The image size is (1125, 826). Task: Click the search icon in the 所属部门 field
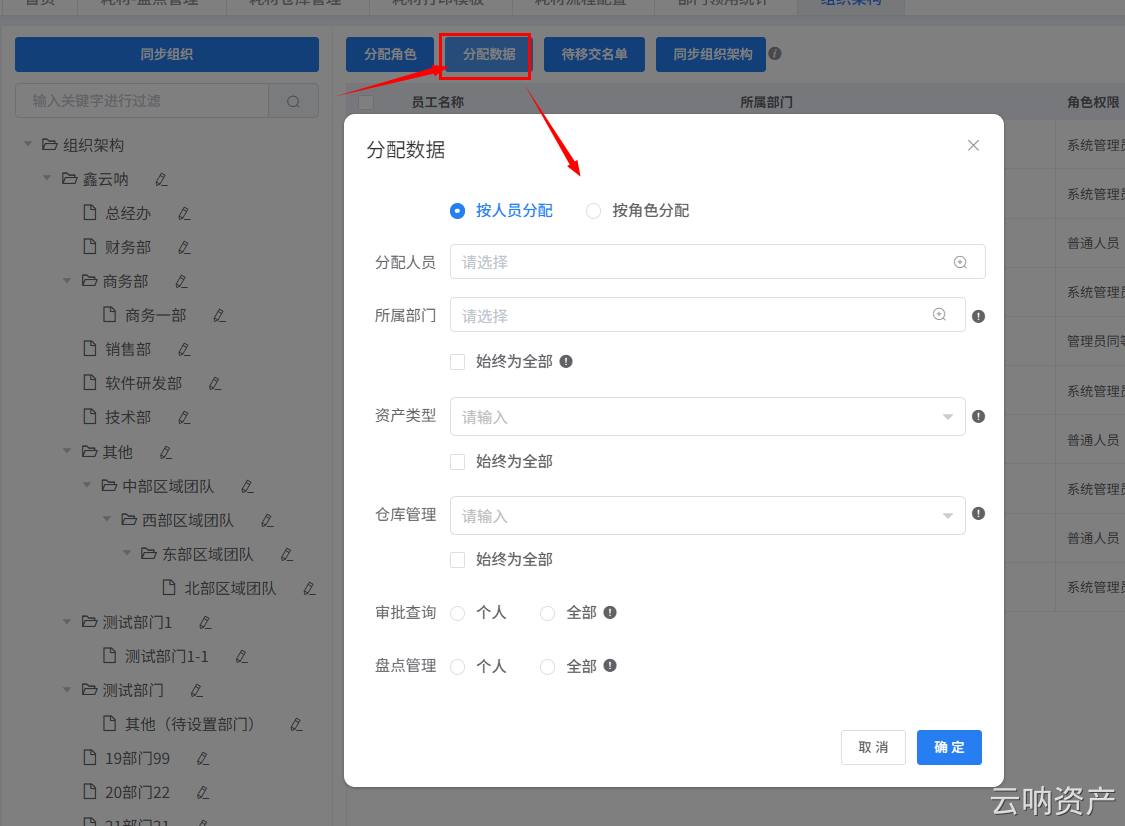[x=938, y=314]
